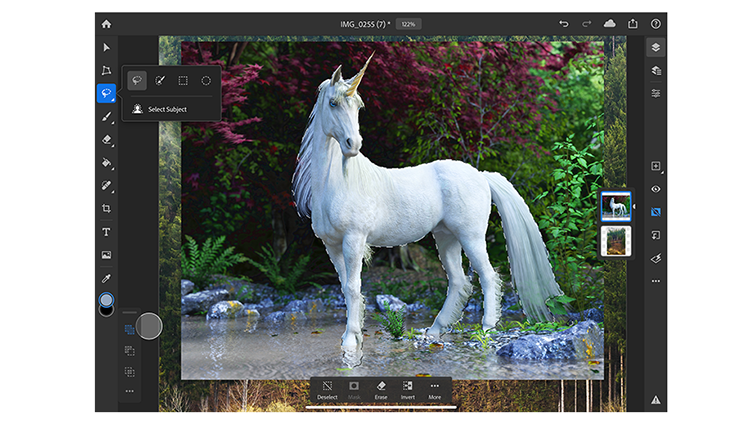
Task: Toggle the layer mask button in right panel
Action: [x=656, y=212]
